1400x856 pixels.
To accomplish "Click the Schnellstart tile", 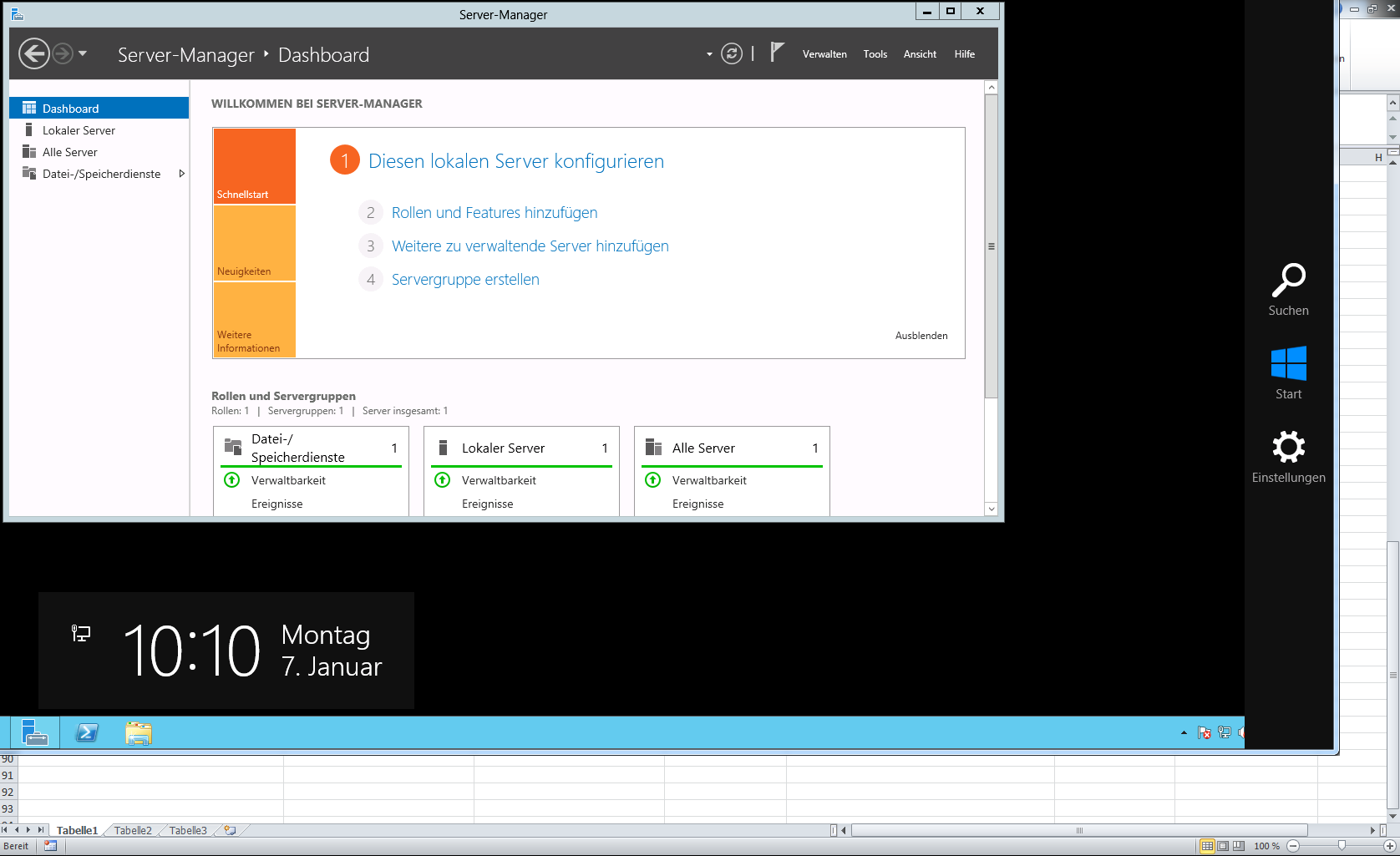I will 254,165.
